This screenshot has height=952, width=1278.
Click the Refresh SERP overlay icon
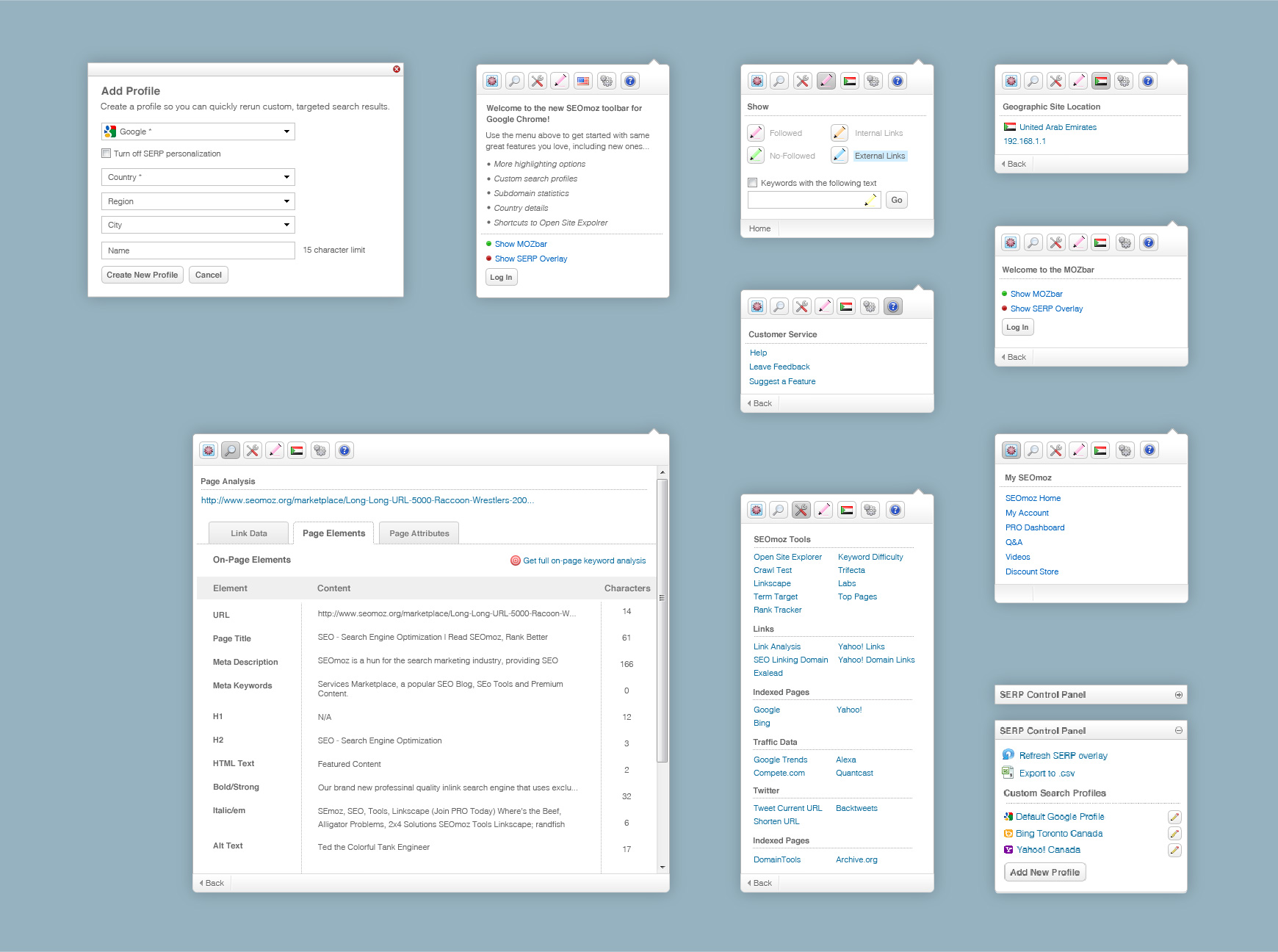pos(1008,754)
